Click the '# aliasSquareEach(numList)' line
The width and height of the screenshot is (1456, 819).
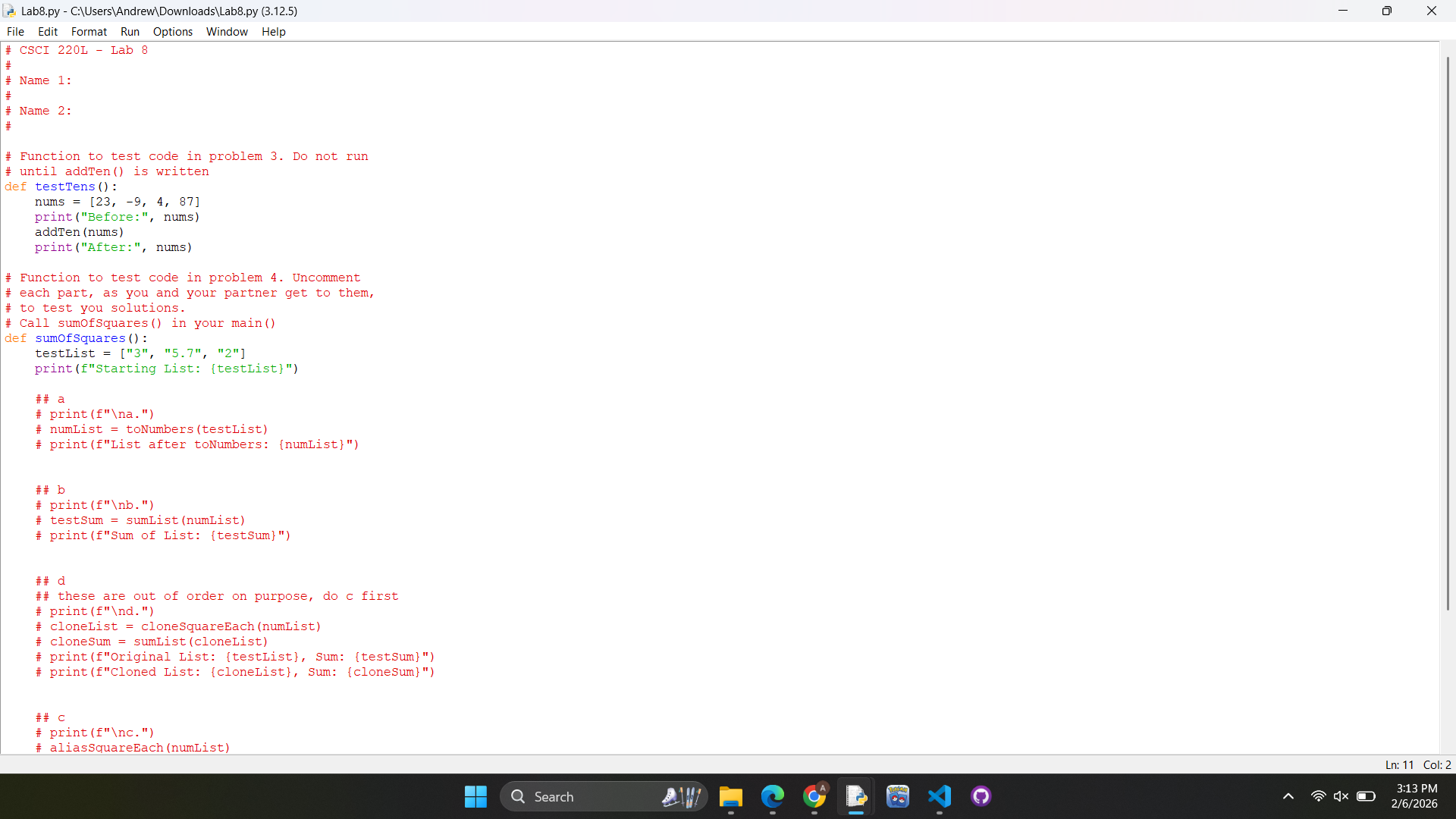(133, 748)
